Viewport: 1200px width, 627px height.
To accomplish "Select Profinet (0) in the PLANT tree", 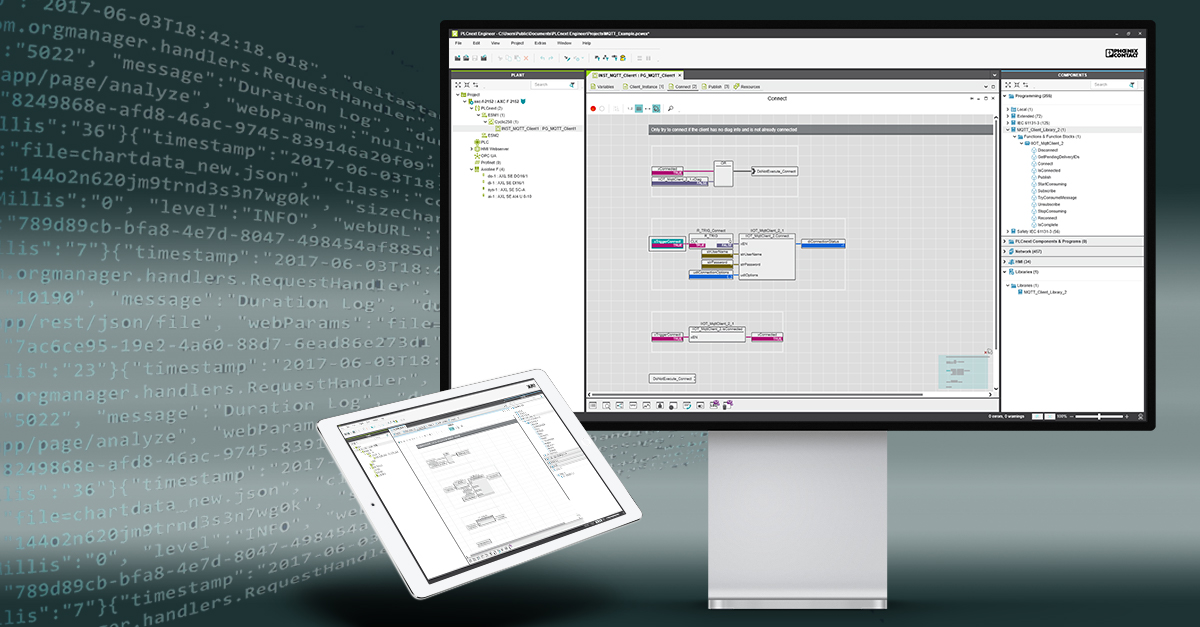I will coord(488,162).
